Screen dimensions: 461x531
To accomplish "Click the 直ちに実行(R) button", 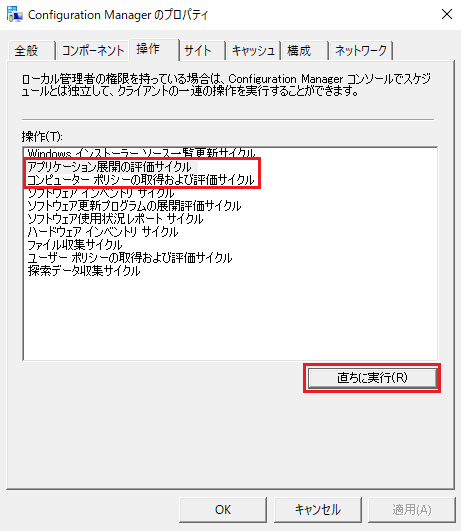I will tap(372, 378).
